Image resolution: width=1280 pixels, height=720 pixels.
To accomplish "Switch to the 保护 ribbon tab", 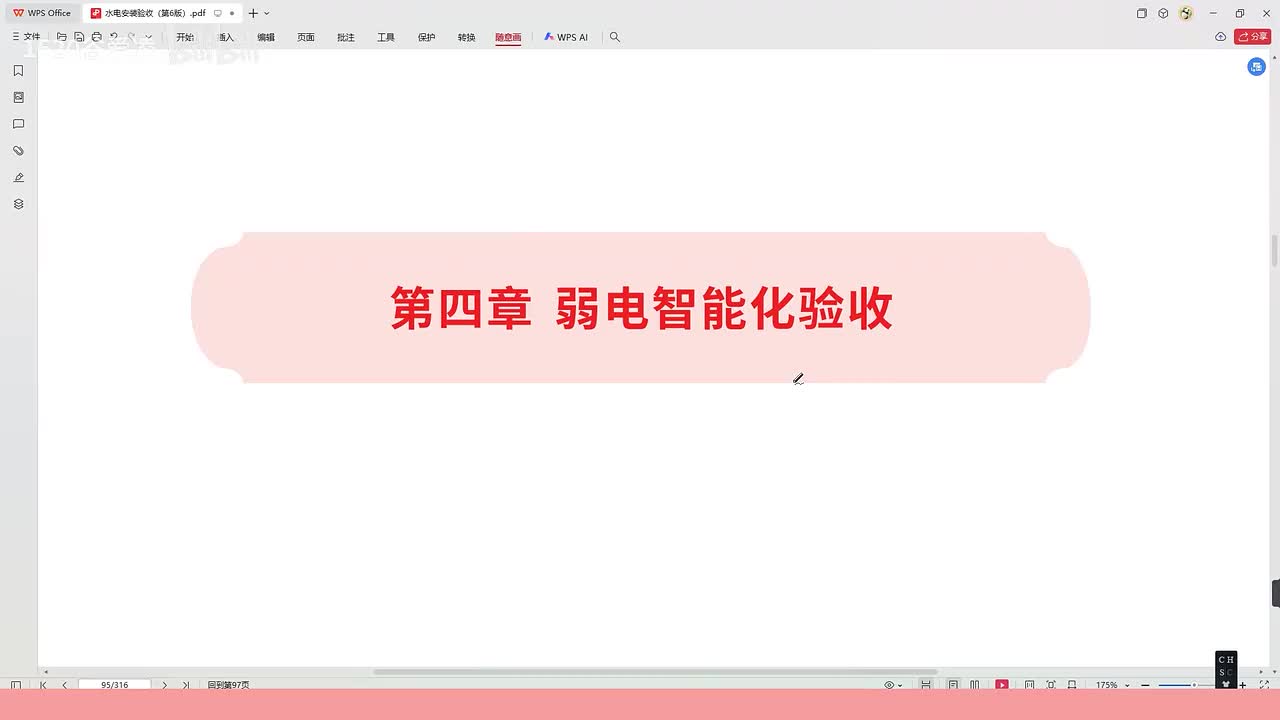I will [427, 37].
